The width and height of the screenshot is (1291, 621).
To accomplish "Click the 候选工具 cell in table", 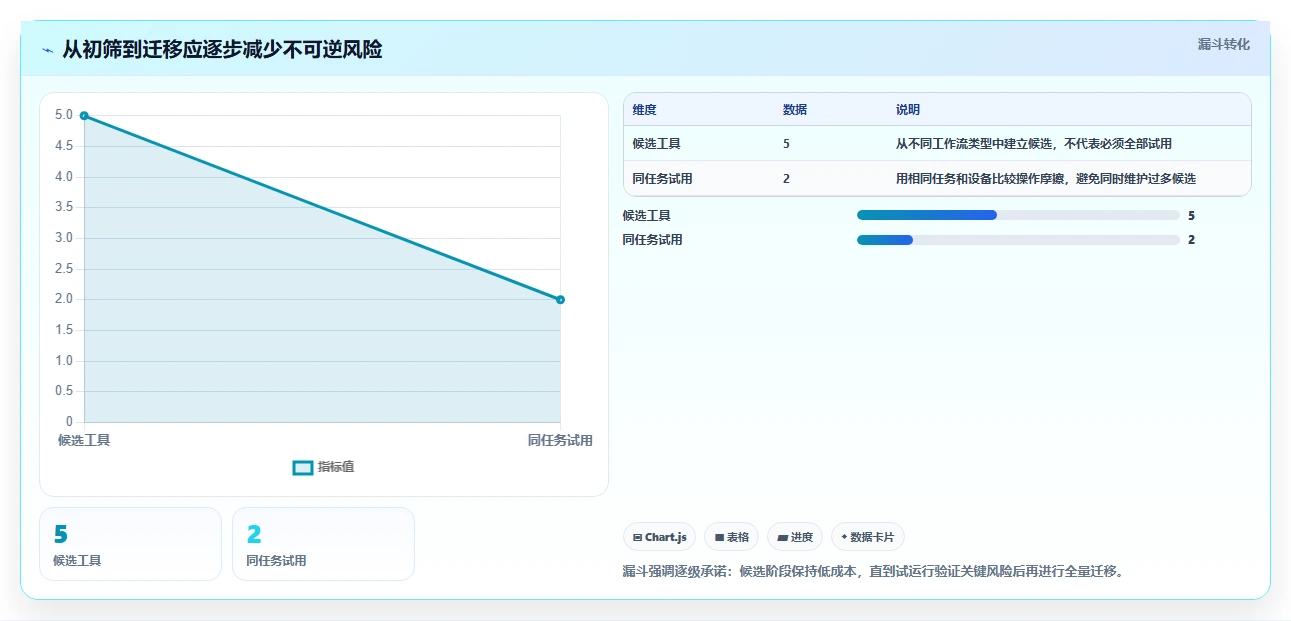I will tap(657, 144).
